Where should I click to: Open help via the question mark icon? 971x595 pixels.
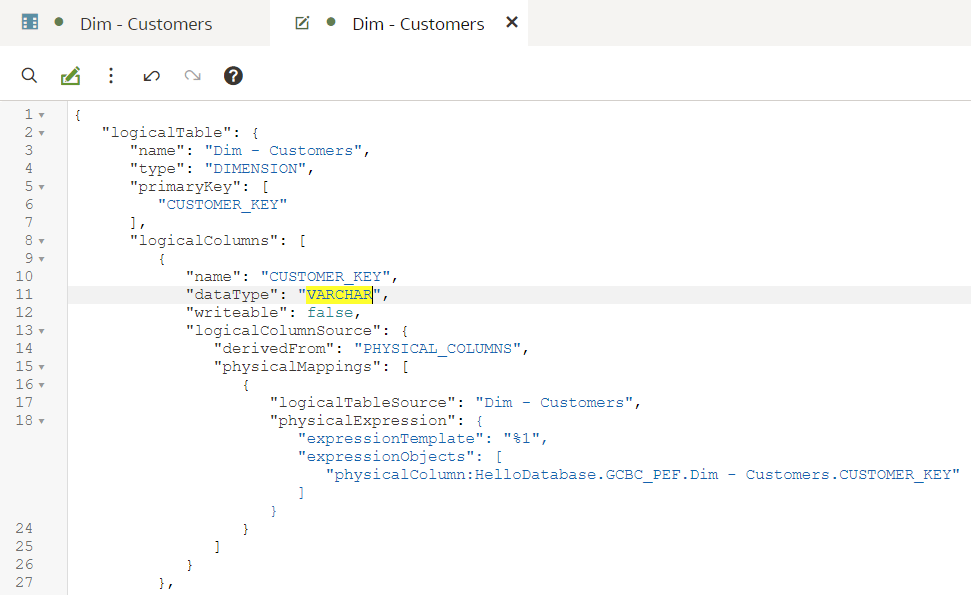(232, 75)
